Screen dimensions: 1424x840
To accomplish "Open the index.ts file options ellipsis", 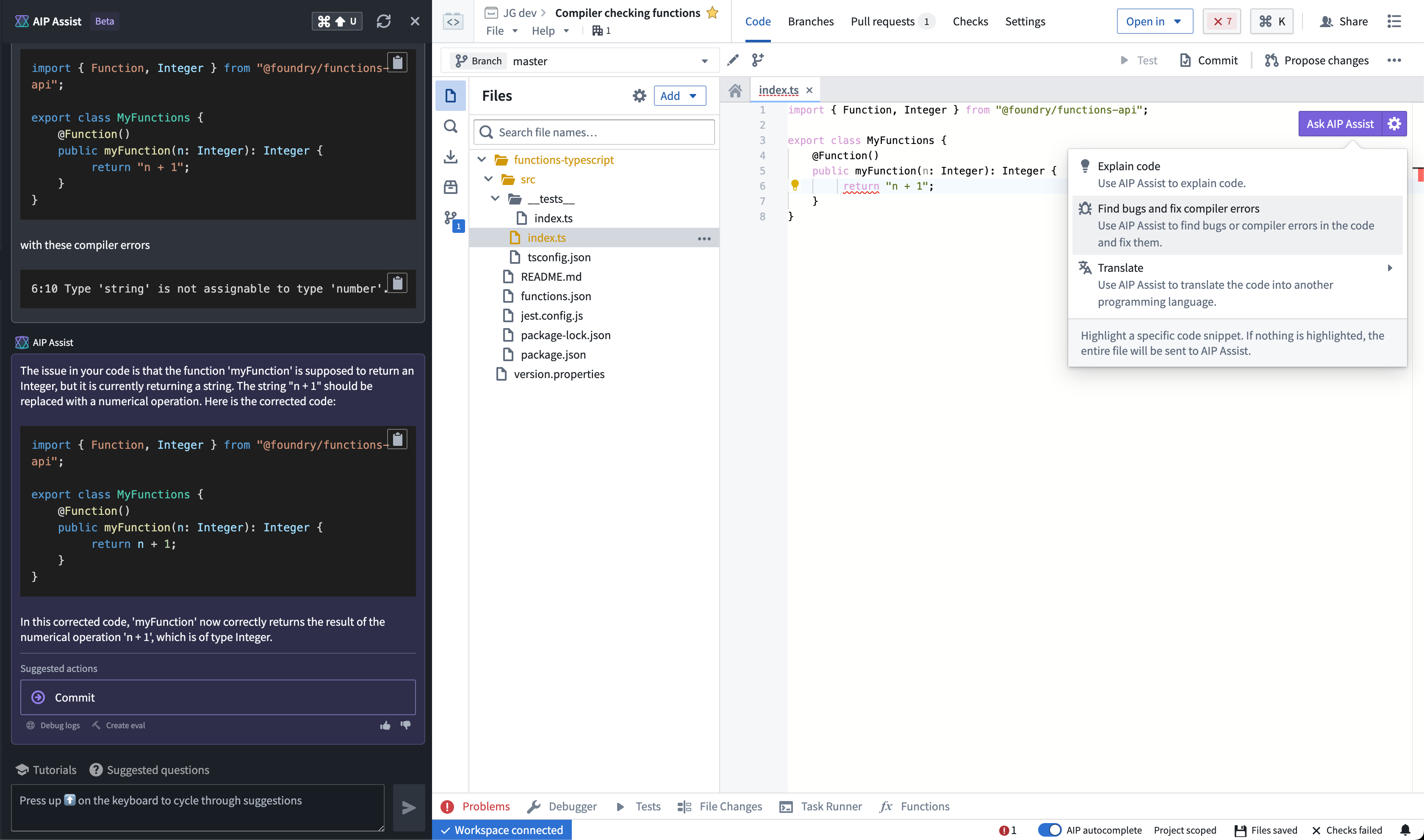I will pyautogui.click(x=704, y=238).
